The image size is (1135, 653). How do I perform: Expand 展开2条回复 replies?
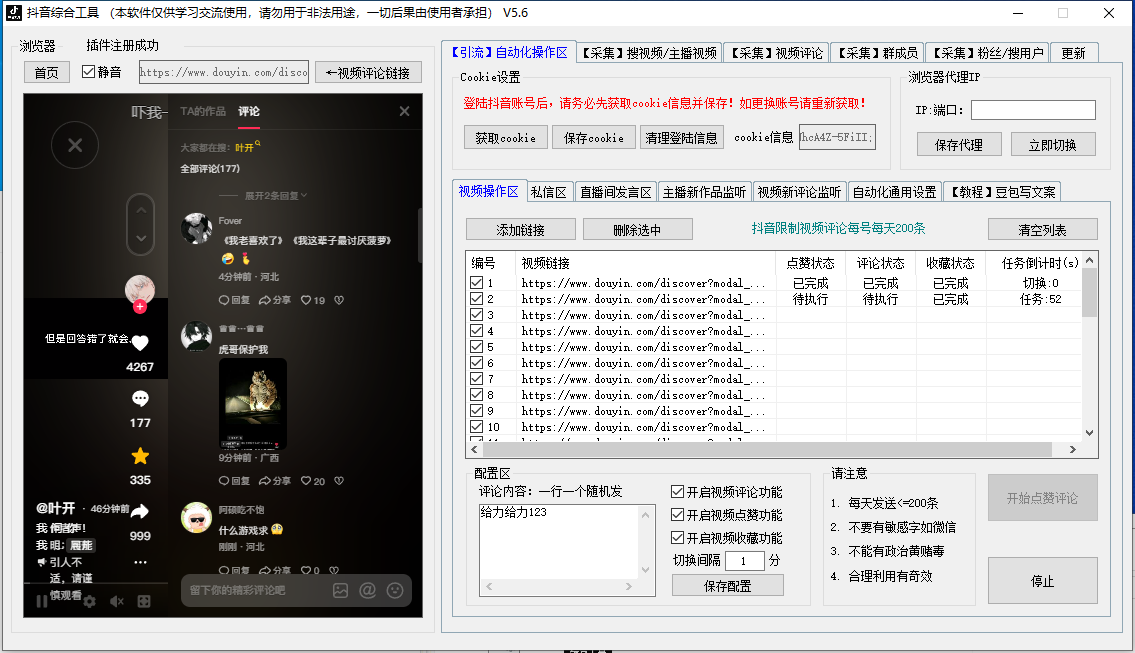point(276,195)
